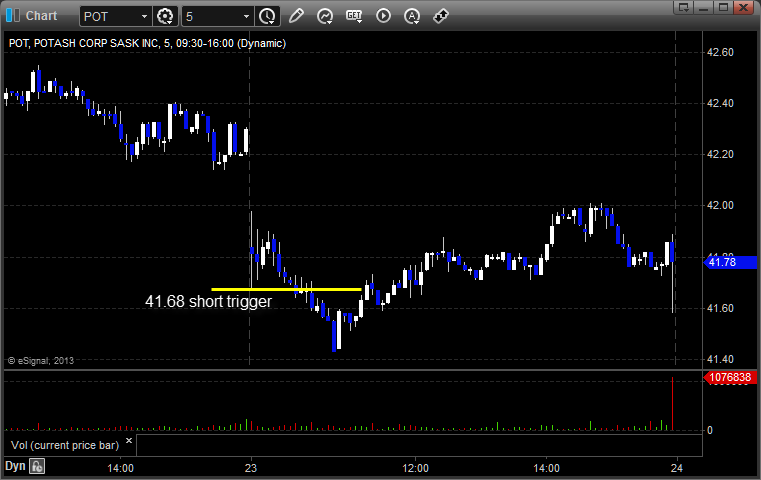Click the play bar replay icon

[383, 16]
